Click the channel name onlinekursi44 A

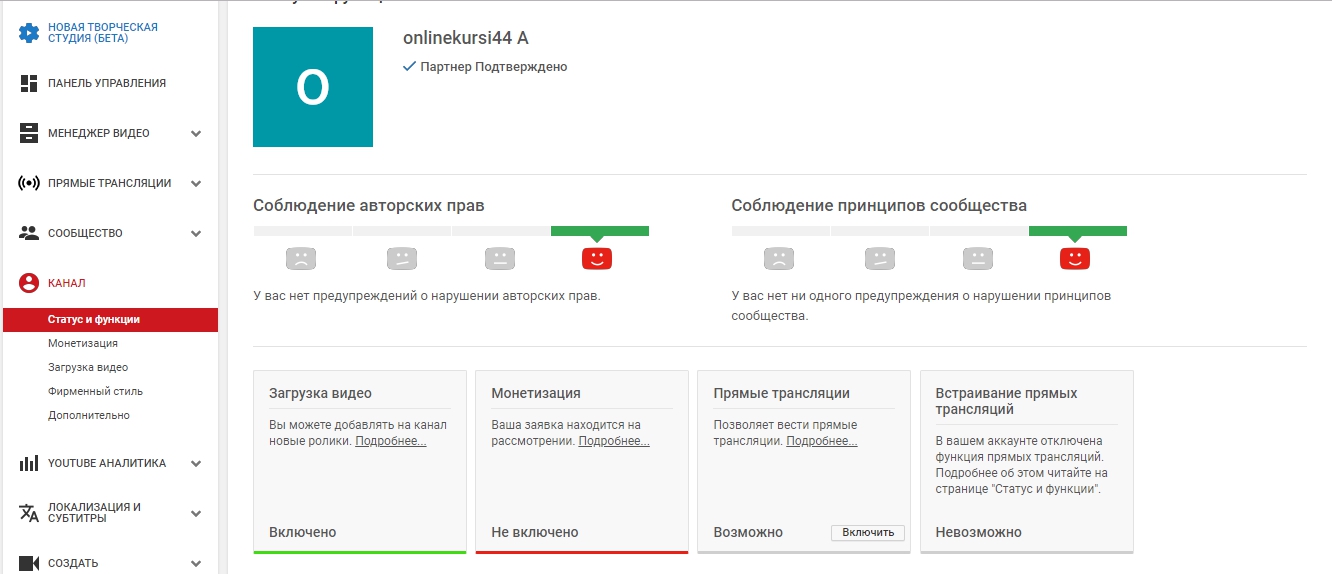[x=465, y=38]
